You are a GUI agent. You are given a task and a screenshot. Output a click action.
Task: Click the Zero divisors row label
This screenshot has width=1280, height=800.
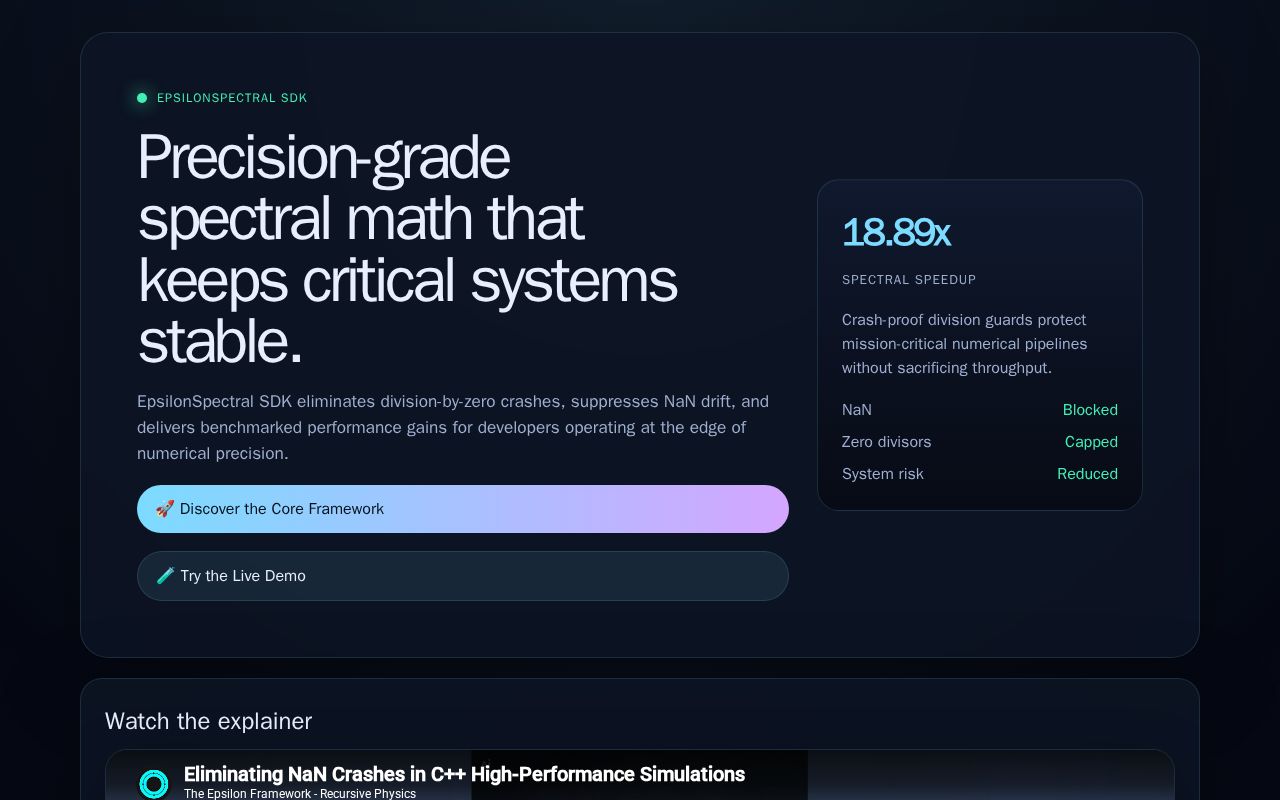click(x=886, y=442)
